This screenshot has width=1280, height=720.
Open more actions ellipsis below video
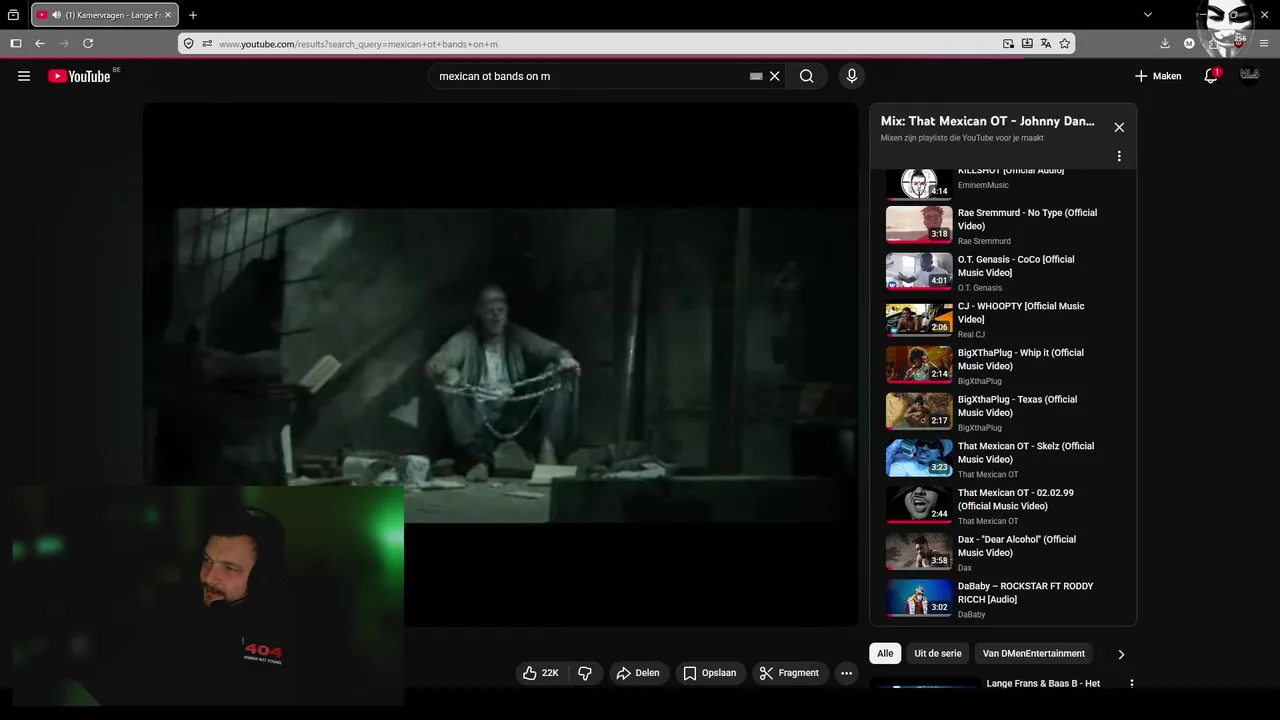(846, 673)
